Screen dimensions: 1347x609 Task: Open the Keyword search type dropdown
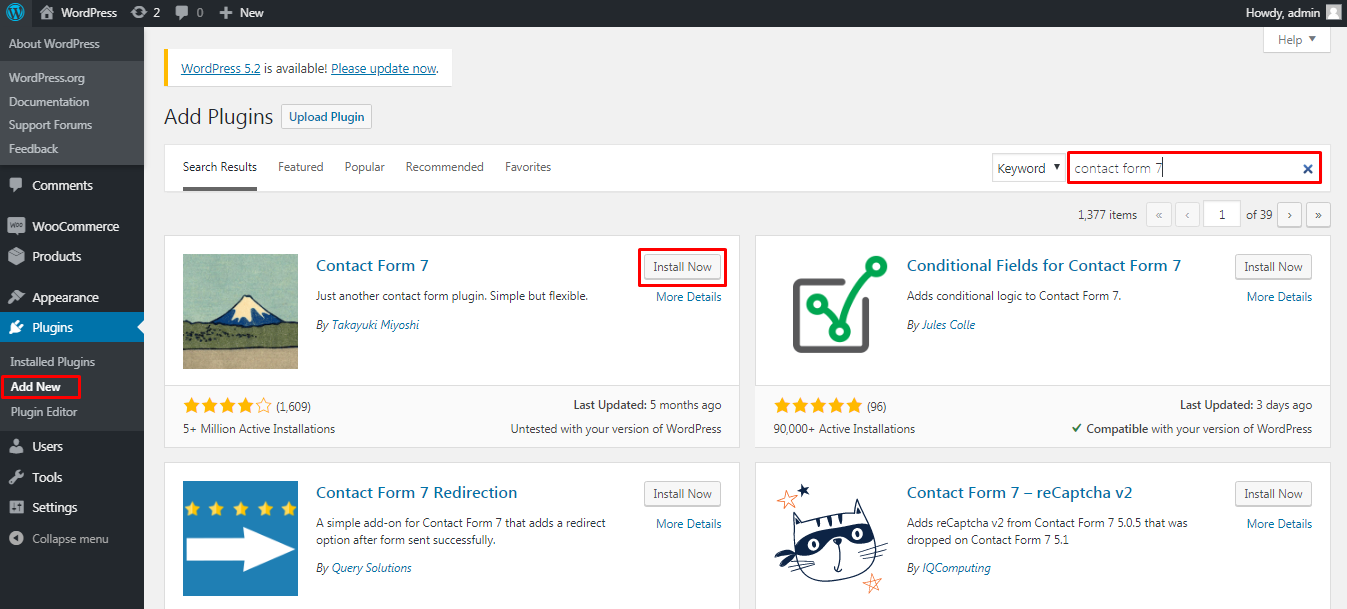click(1028, 168)
